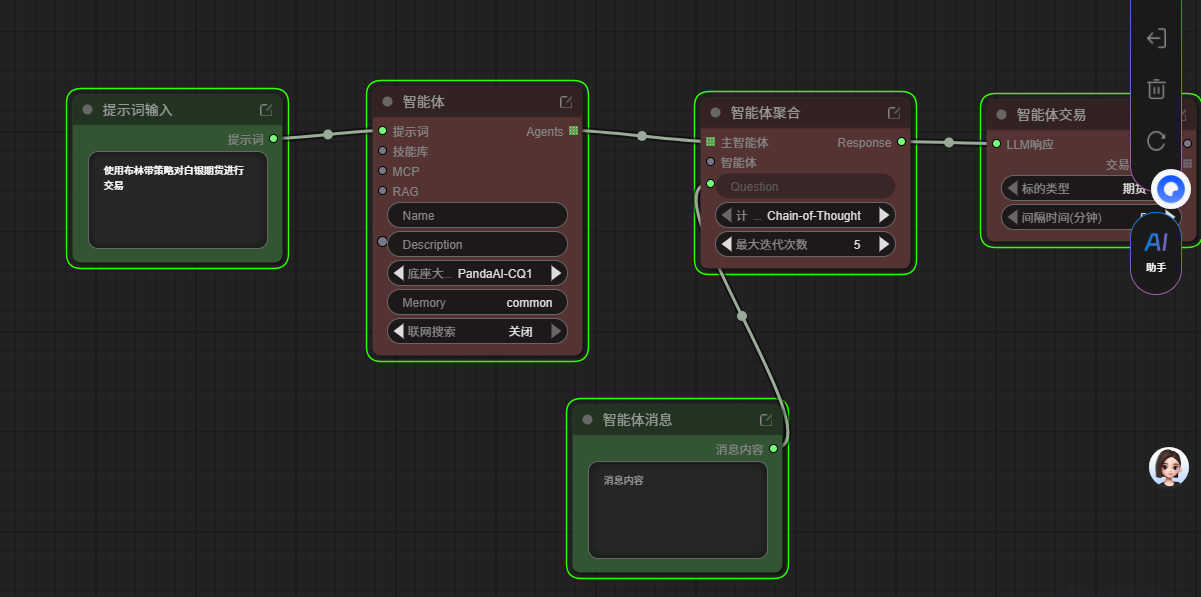Toggle collapse dot on 智能体 node header
Image resolution: width=1201 pixels, height=597 pixels.
(x=387, y=102)
